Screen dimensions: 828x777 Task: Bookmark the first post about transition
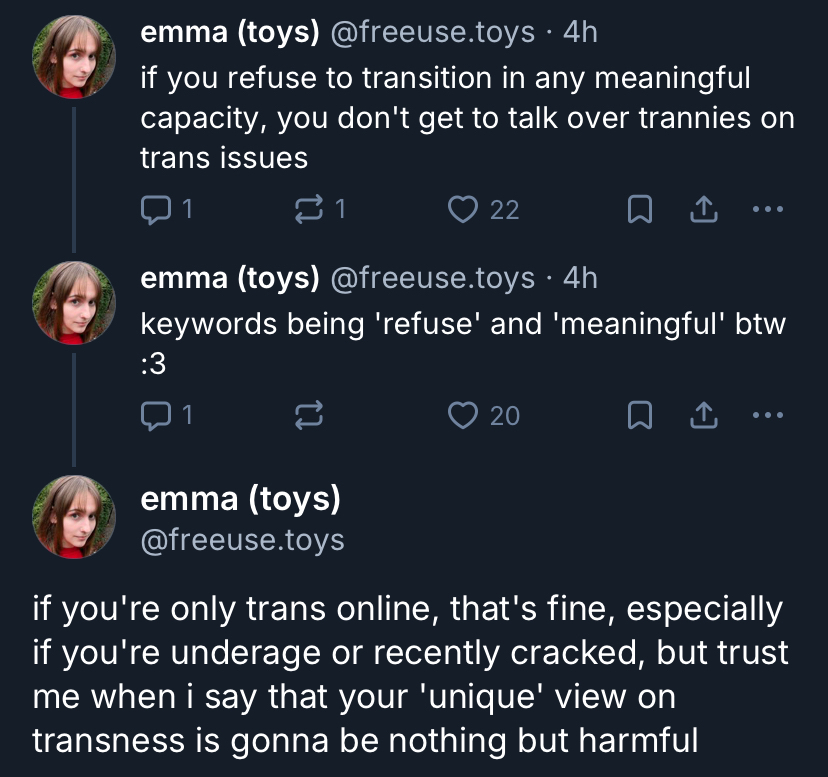coord(640,209)
